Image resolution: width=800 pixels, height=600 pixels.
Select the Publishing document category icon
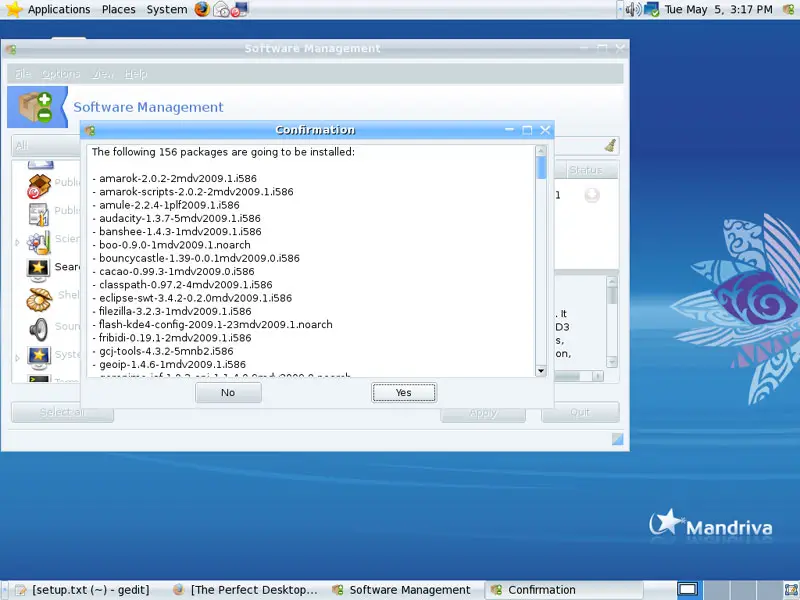click(39, 214)
